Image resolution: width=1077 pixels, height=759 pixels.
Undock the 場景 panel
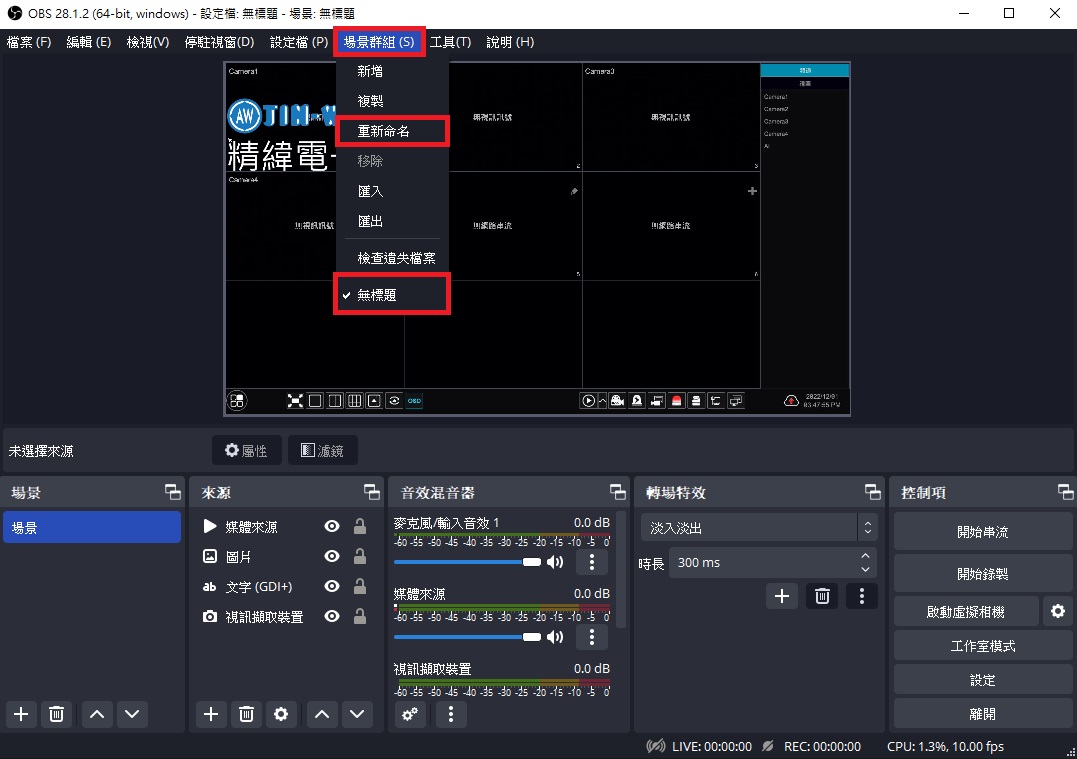point(172,492)
